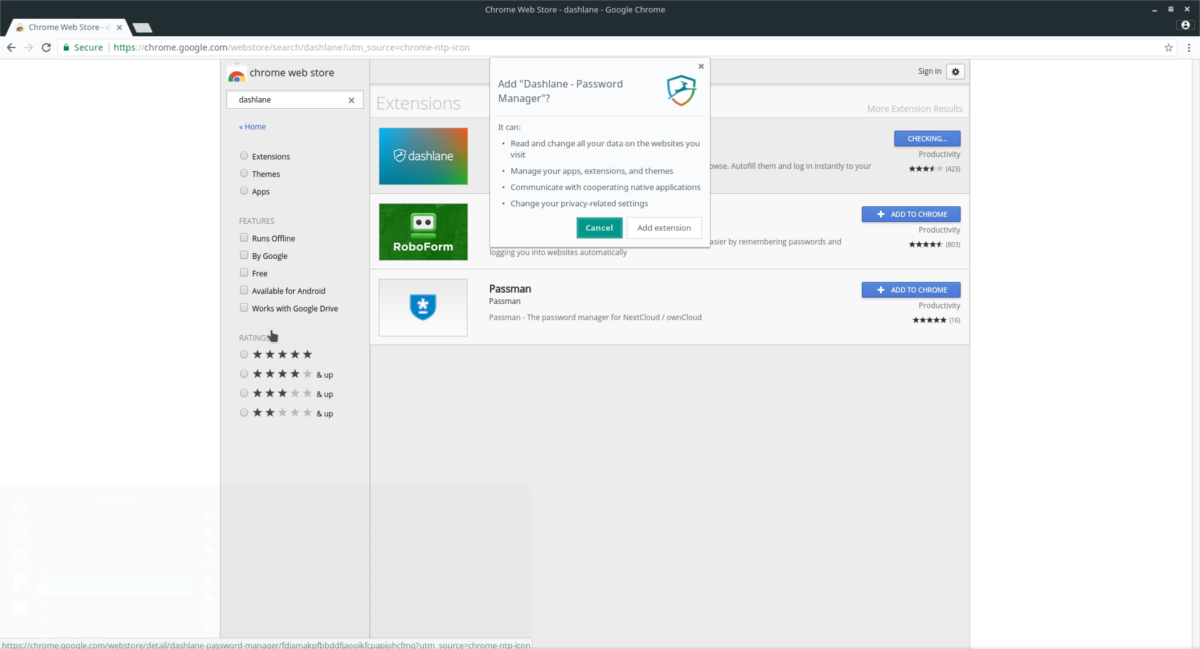
Task: Click RoboForm's star rating (803)
Action: (926, 244)
